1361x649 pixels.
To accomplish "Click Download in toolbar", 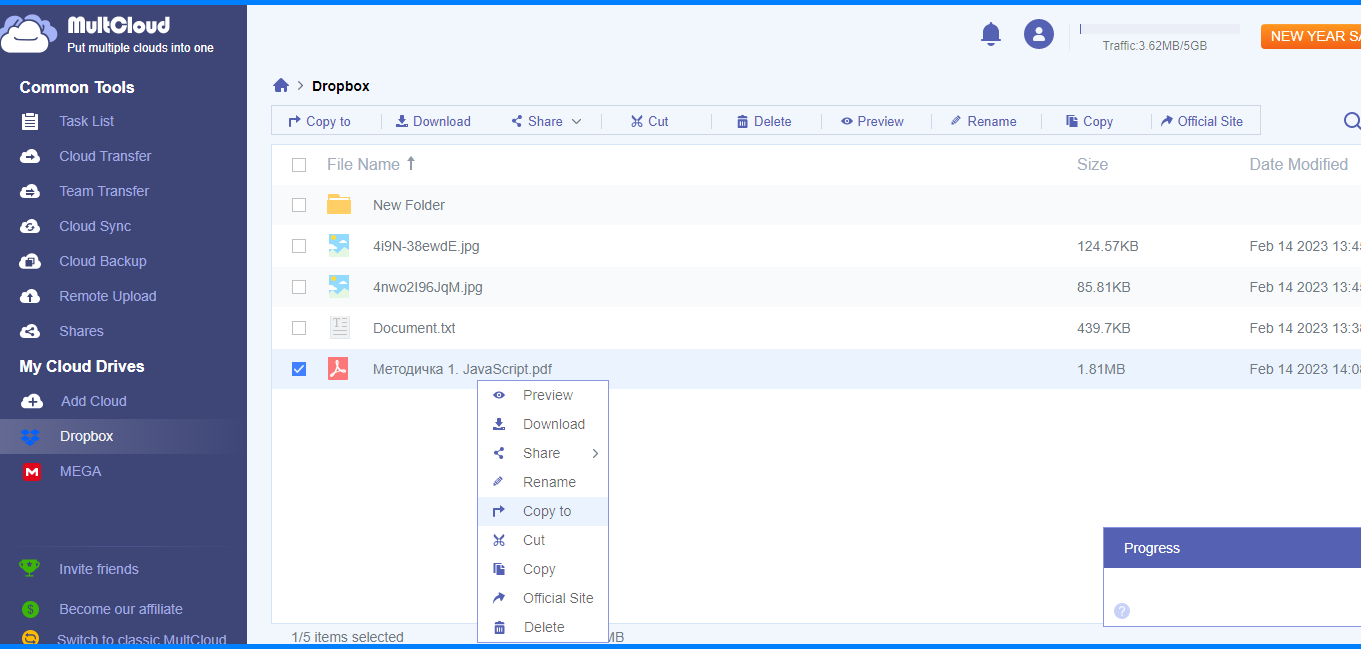I will [433, 121].
